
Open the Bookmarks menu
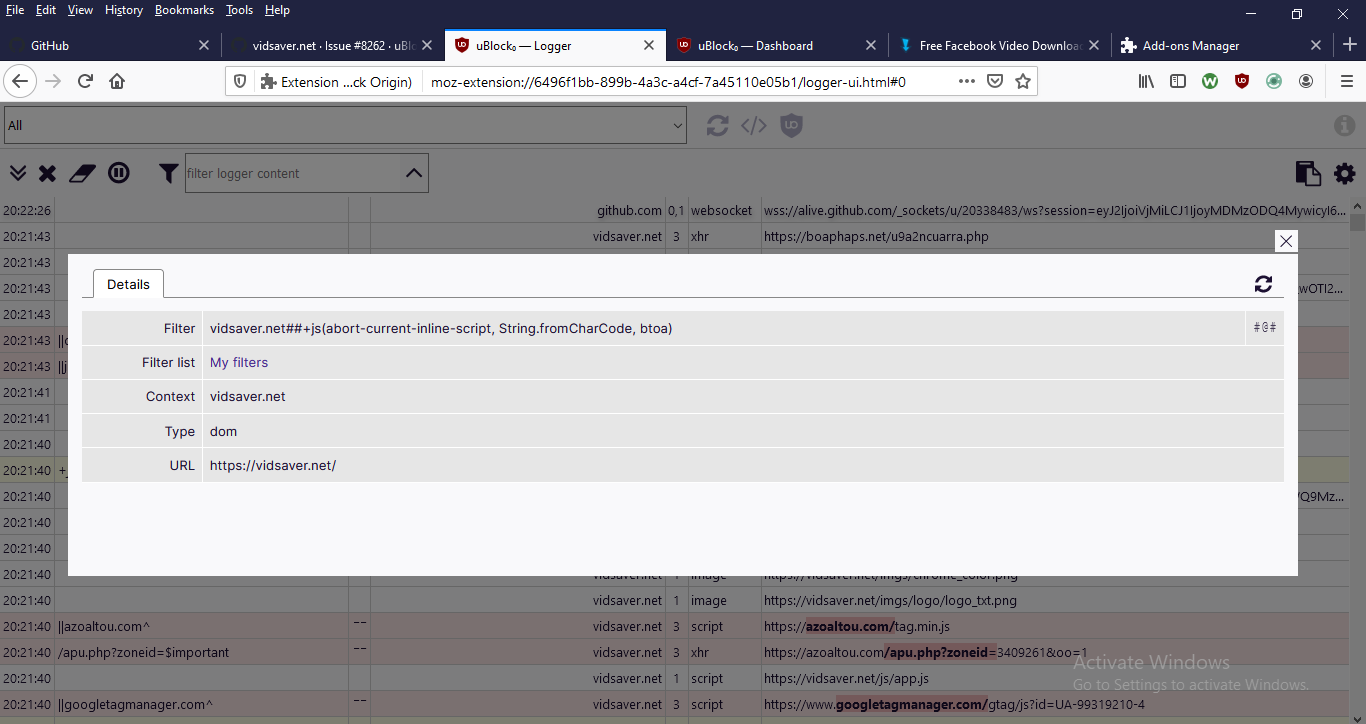tap(184, 10)
